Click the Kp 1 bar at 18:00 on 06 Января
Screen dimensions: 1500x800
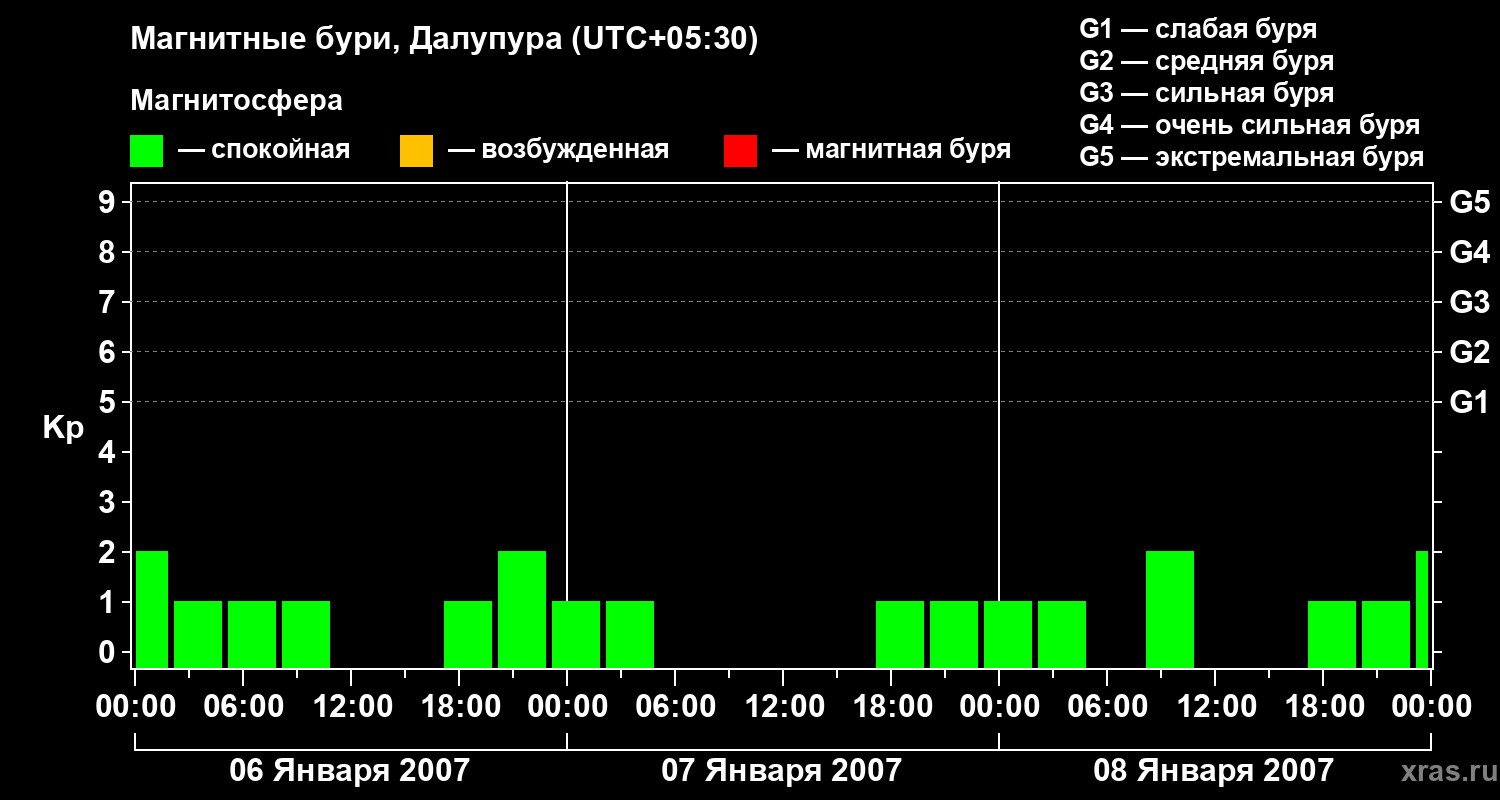(x=468, y=634)
